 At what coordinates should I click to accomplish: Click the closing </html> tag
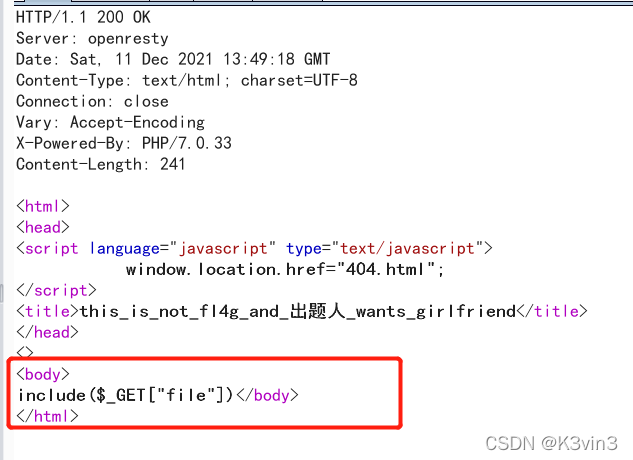click(x=47, y=416)
